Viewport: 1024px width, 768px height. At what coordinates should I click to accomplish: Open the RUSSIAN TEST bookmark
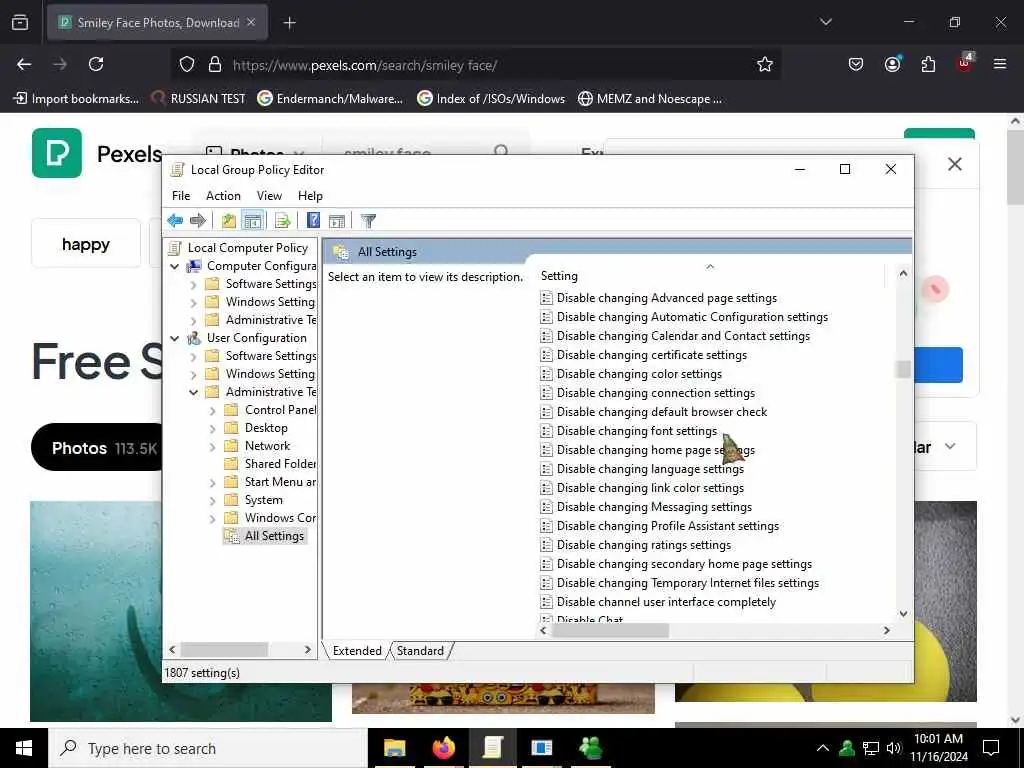coord(198,99)
